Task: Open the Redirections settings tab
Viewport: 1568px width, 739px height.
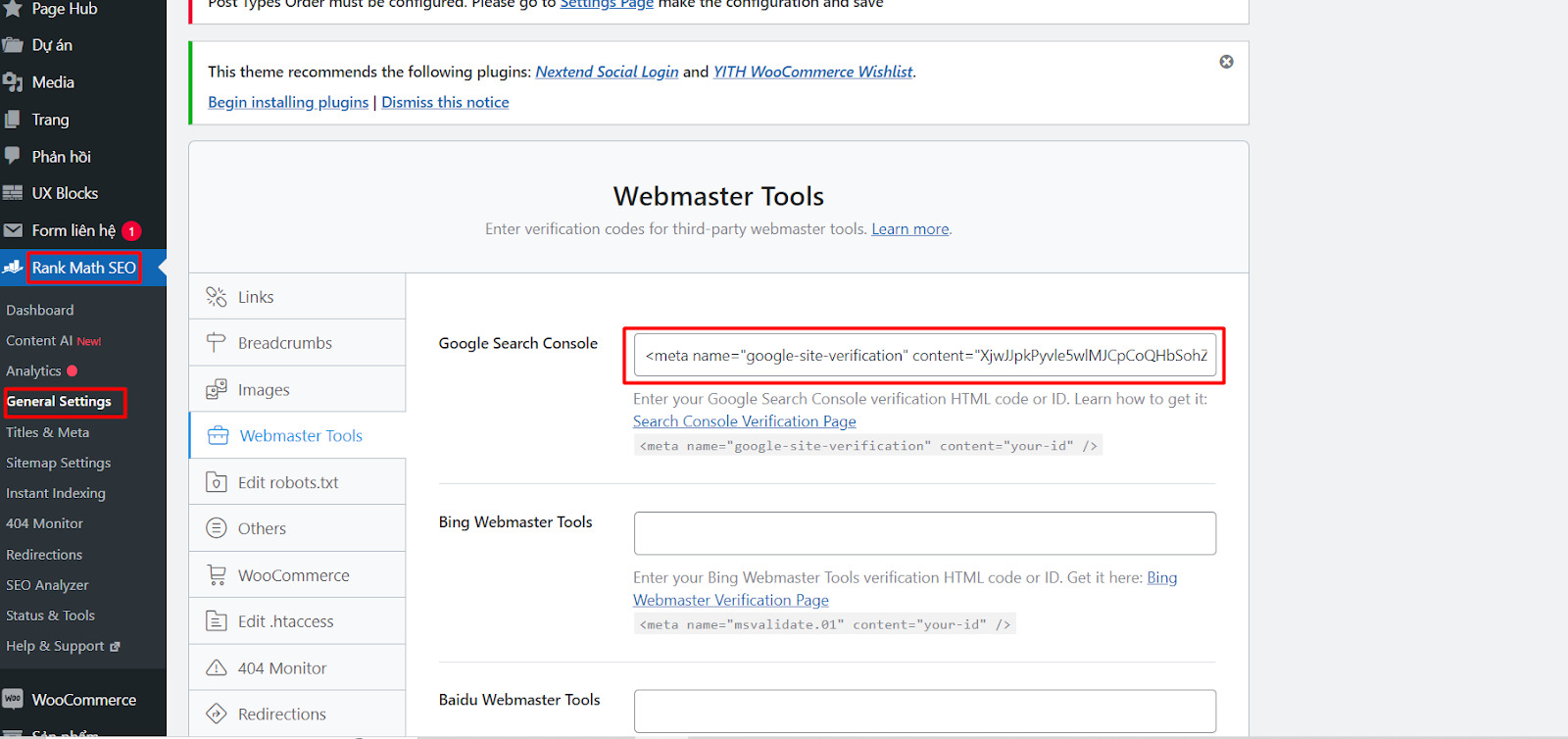Action: (x=281, y=714)
